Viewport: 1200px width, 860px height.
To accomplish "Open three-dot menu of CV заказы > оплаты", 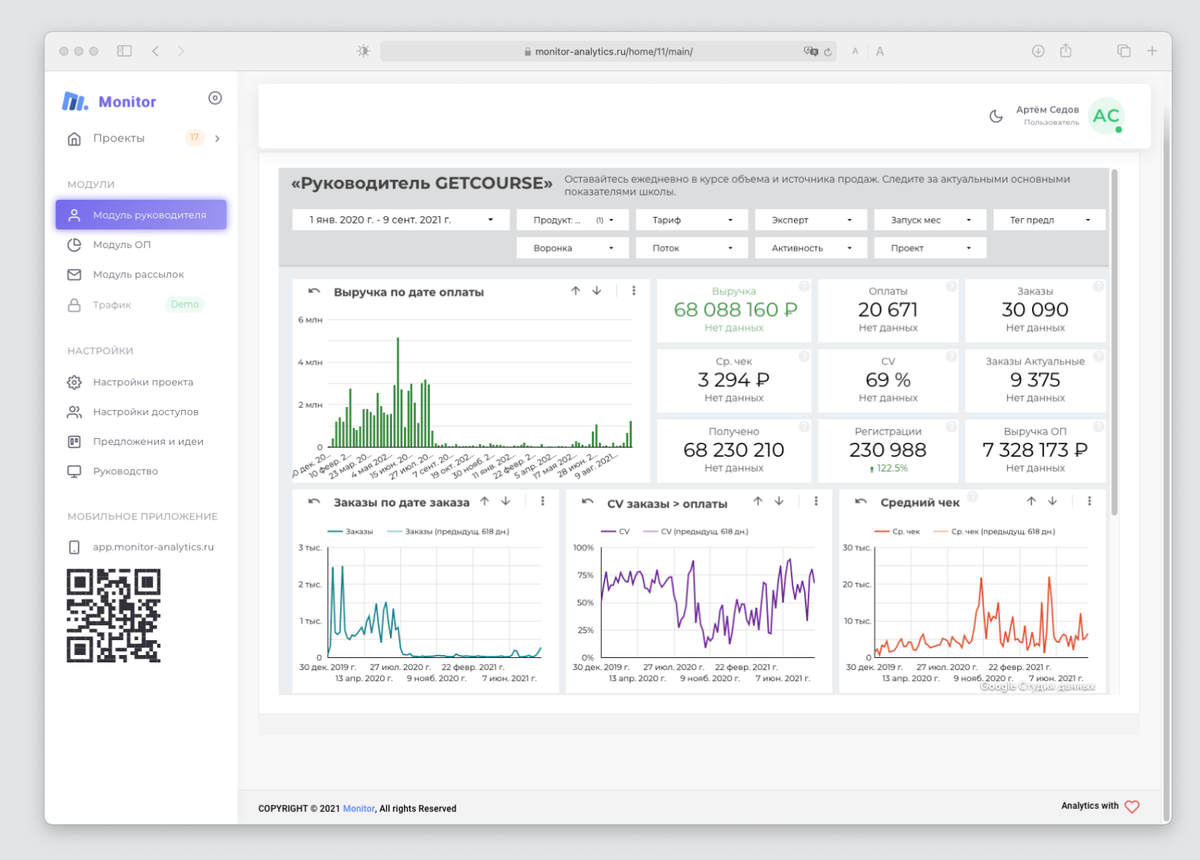I will (x=816, y=502).
